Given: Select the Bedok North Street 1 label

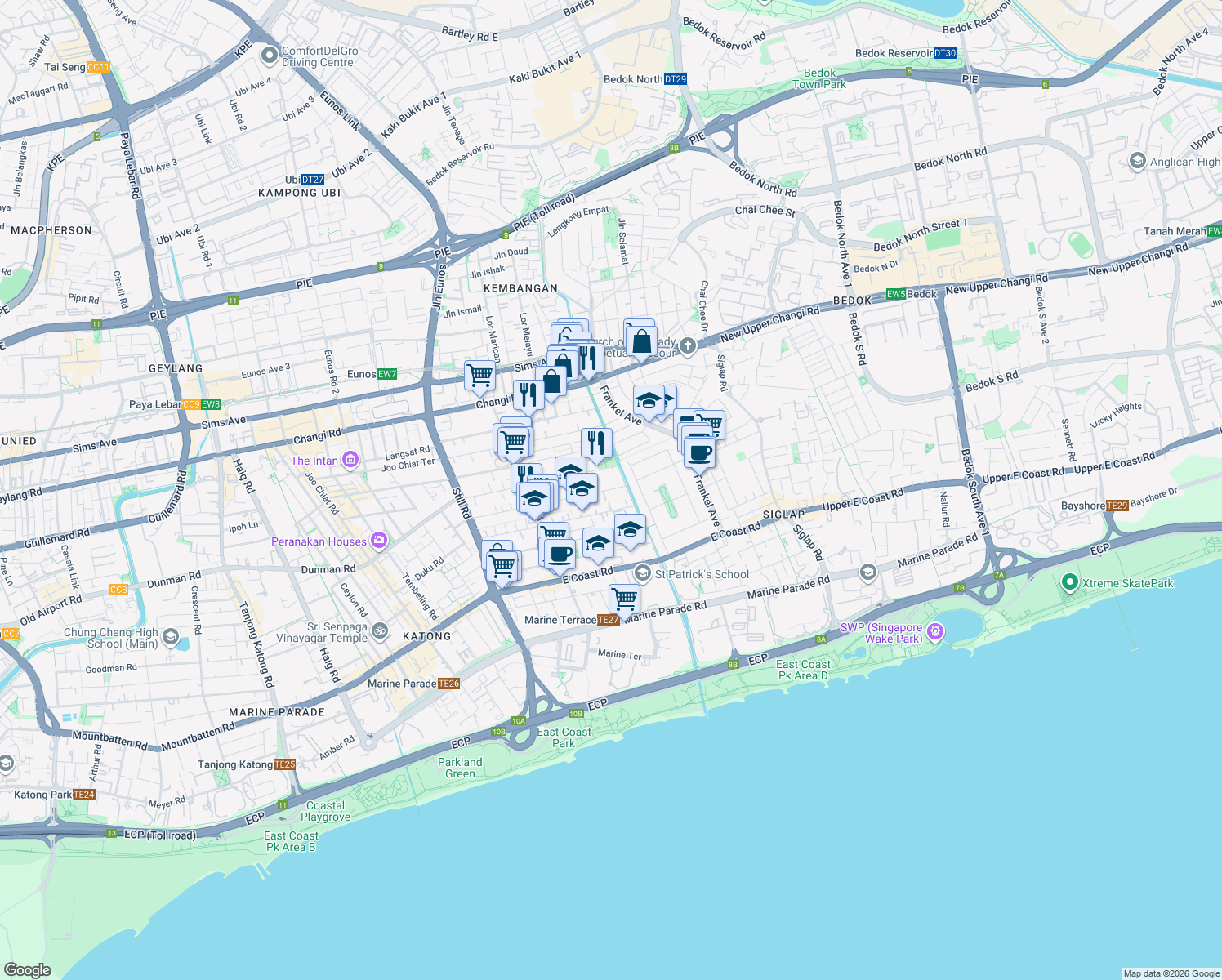Looking at the screenshot, I should click(x=921, y=235).
